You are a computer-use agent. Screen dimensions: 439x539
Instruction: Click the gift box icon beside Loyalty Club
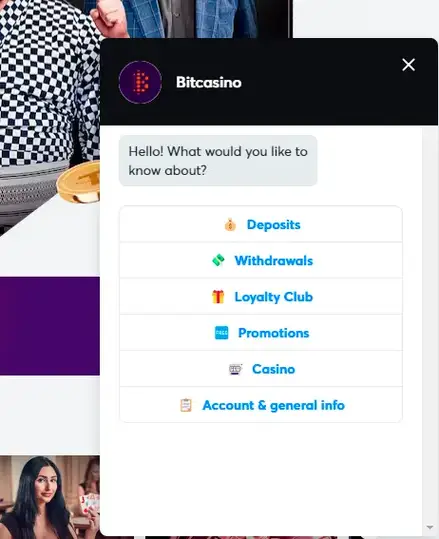[x=218, y=297]
